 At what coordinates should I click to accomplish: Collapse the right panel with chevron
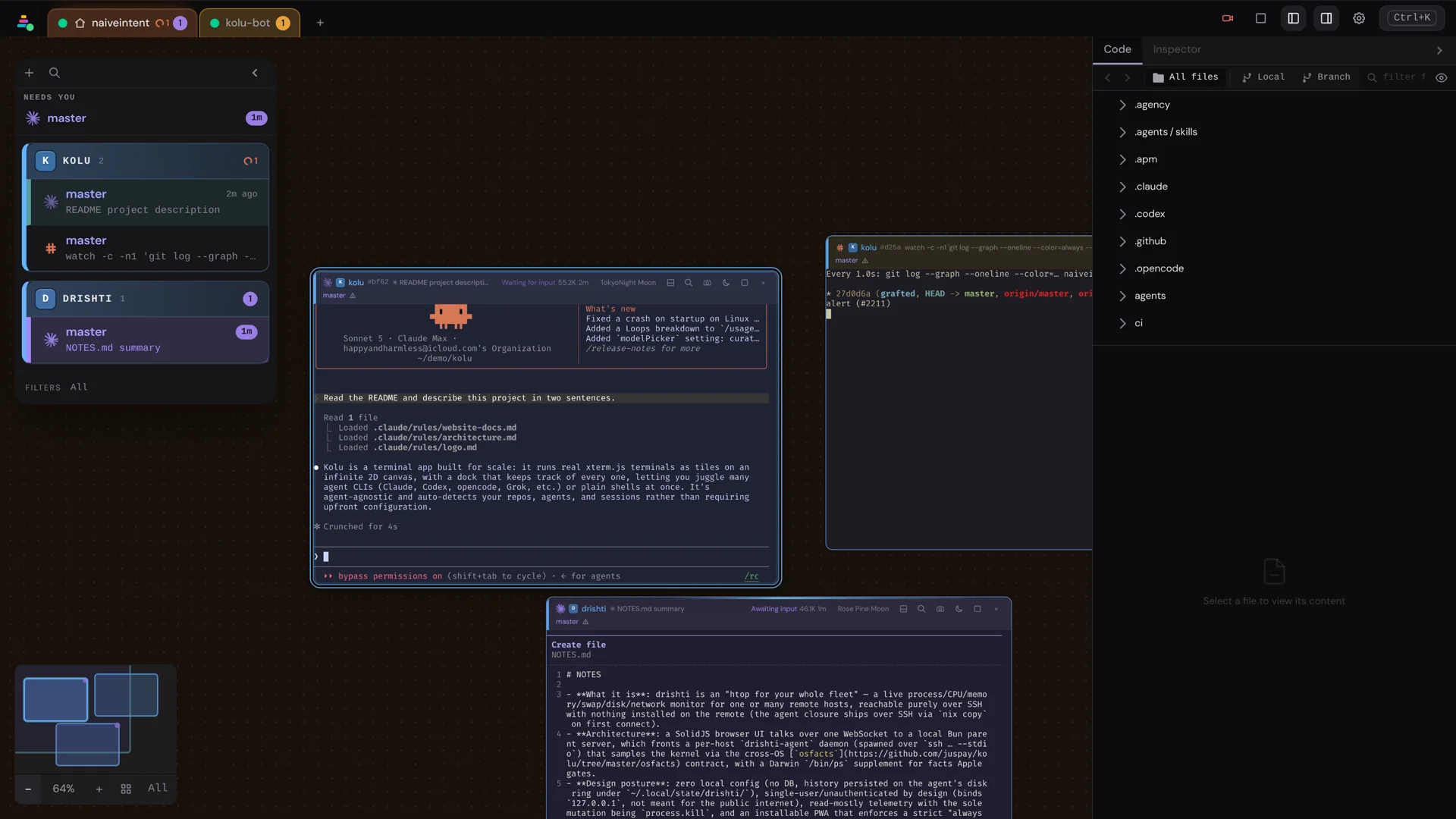pos(1439,50)
